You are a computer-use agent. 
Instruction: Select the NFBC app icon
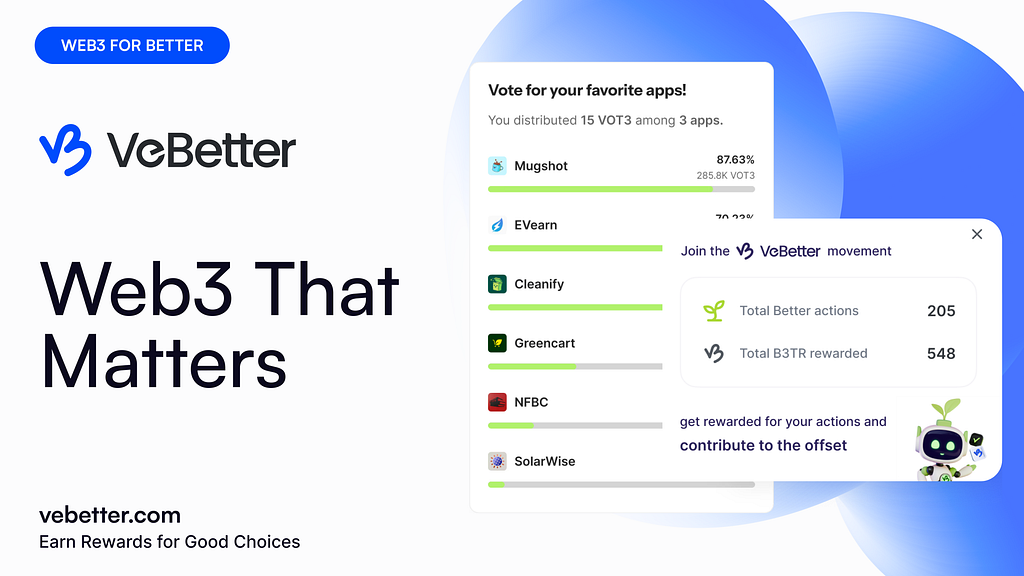pyautogui.click(x=497, y=402)
